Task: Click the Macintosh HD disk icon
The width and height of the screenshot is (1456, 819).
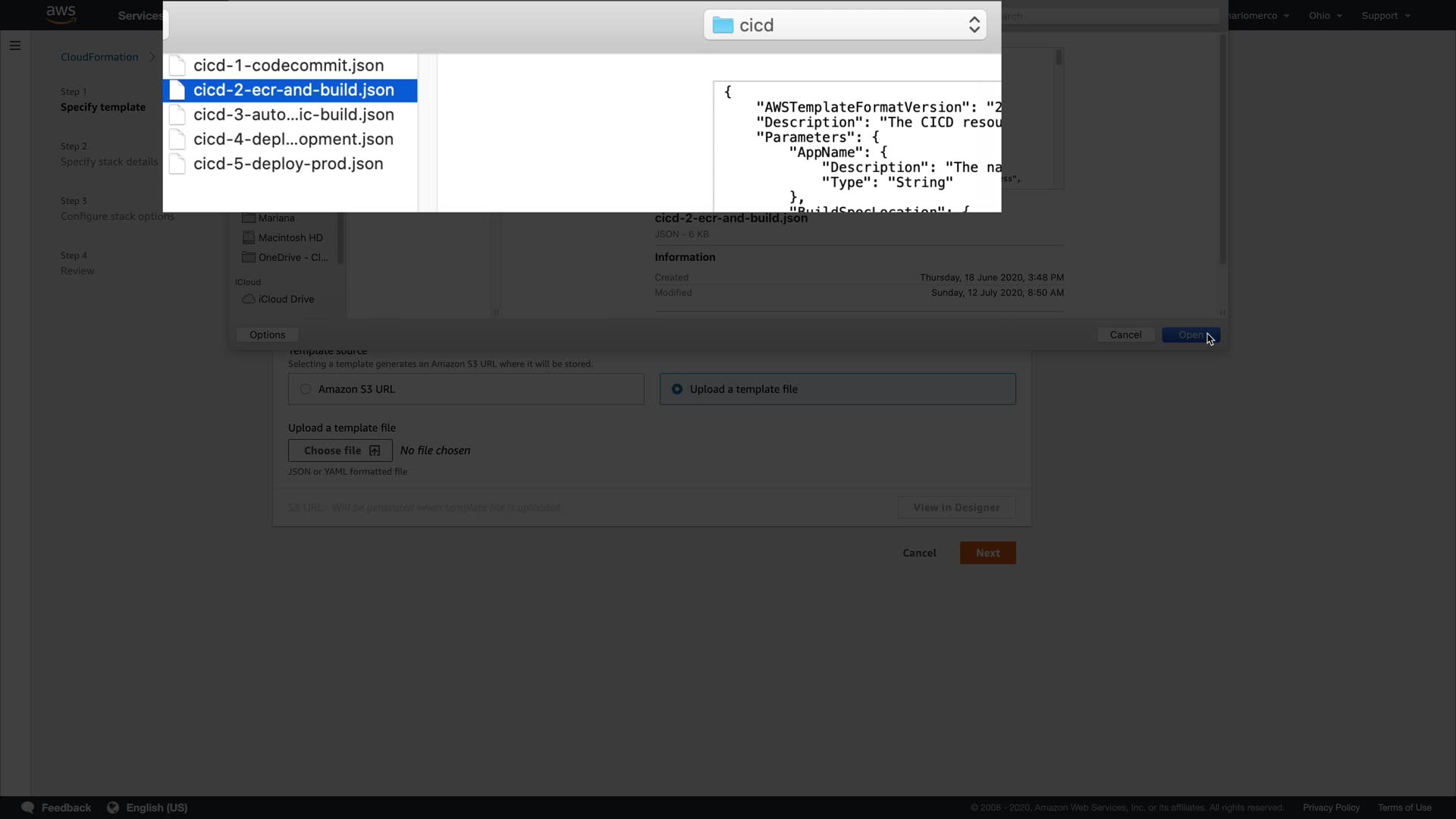Action: (248, 237)
